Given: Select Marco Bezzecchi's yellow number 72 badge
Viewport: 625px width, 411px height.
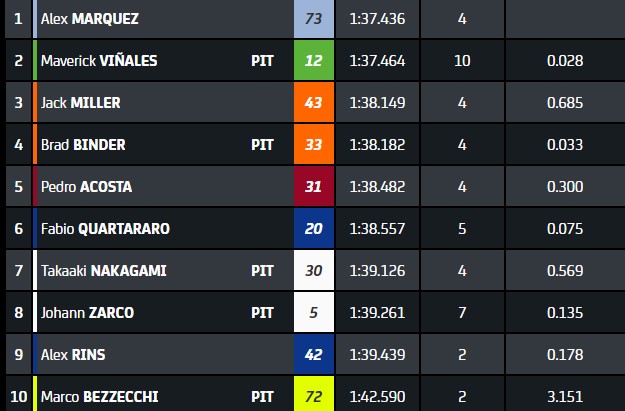Looking at the screenshot, I should (x=313, y=397).
